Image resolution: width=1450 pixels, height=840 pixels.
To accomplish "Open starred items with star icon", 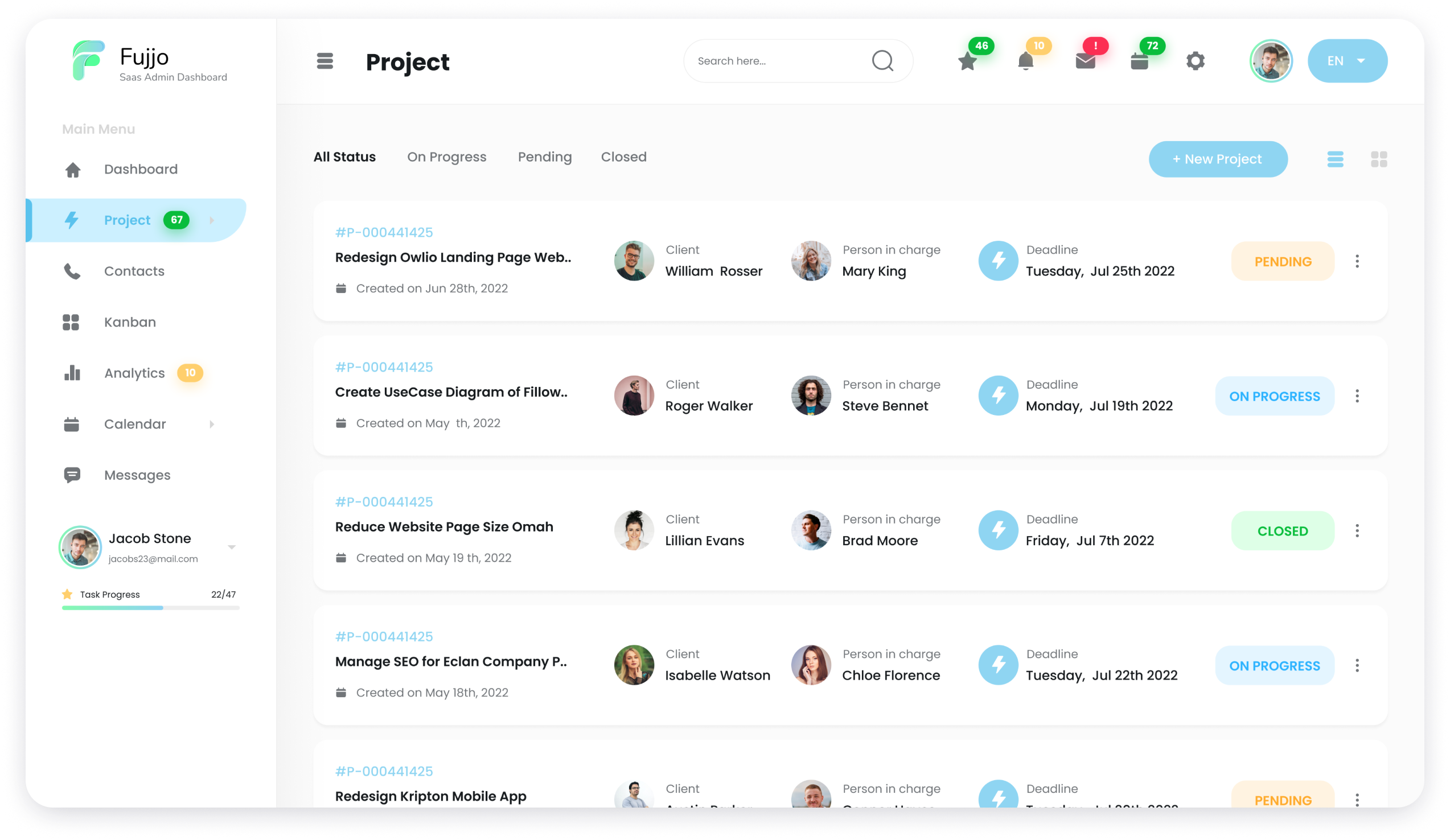I will 967,61.
